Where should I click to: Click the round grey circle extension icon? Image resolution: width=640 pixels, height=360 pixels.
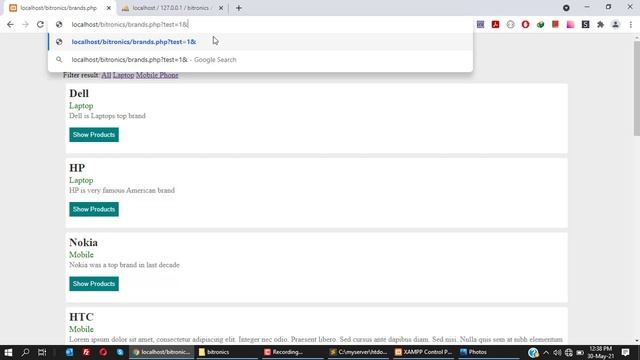click(x=511, y=24)
